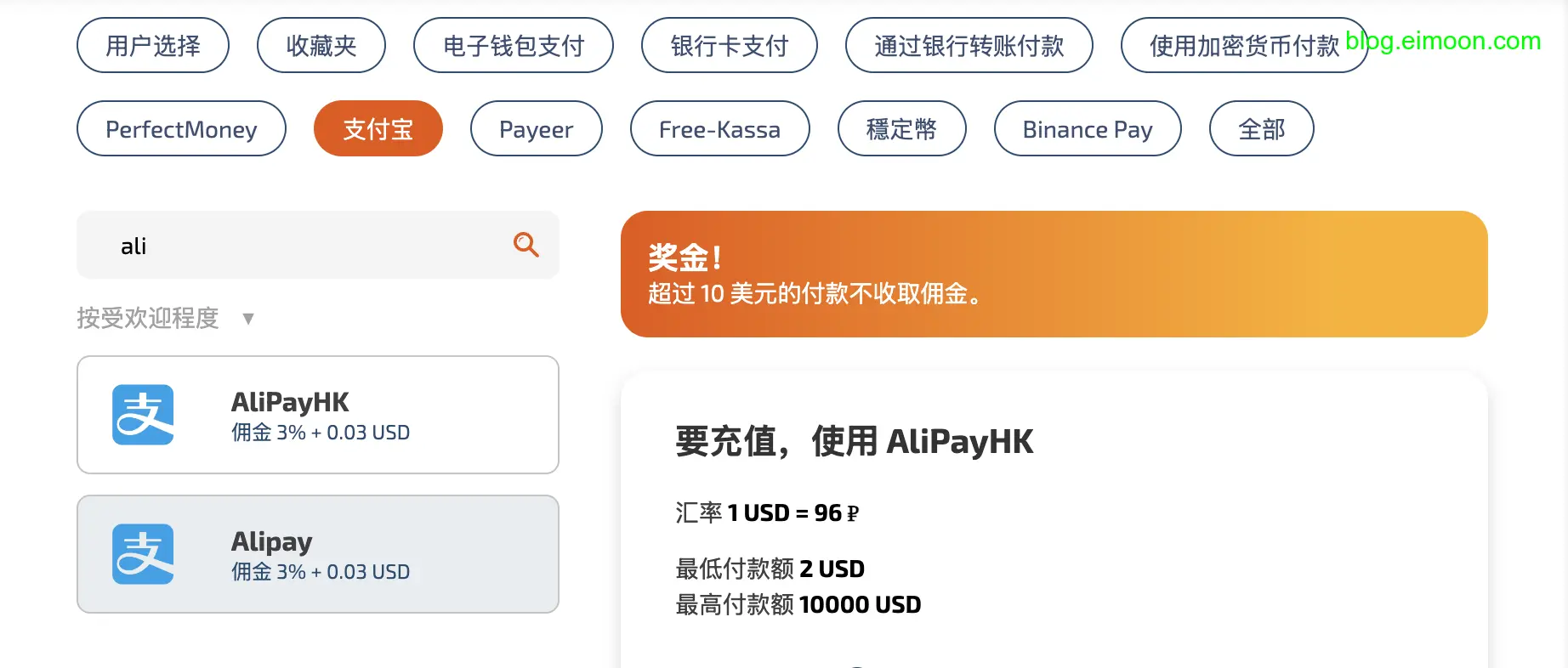Show 全部 payment methods
Image resolution: width=1568 pixels, height=668 pixels.
coord(1262,129)
